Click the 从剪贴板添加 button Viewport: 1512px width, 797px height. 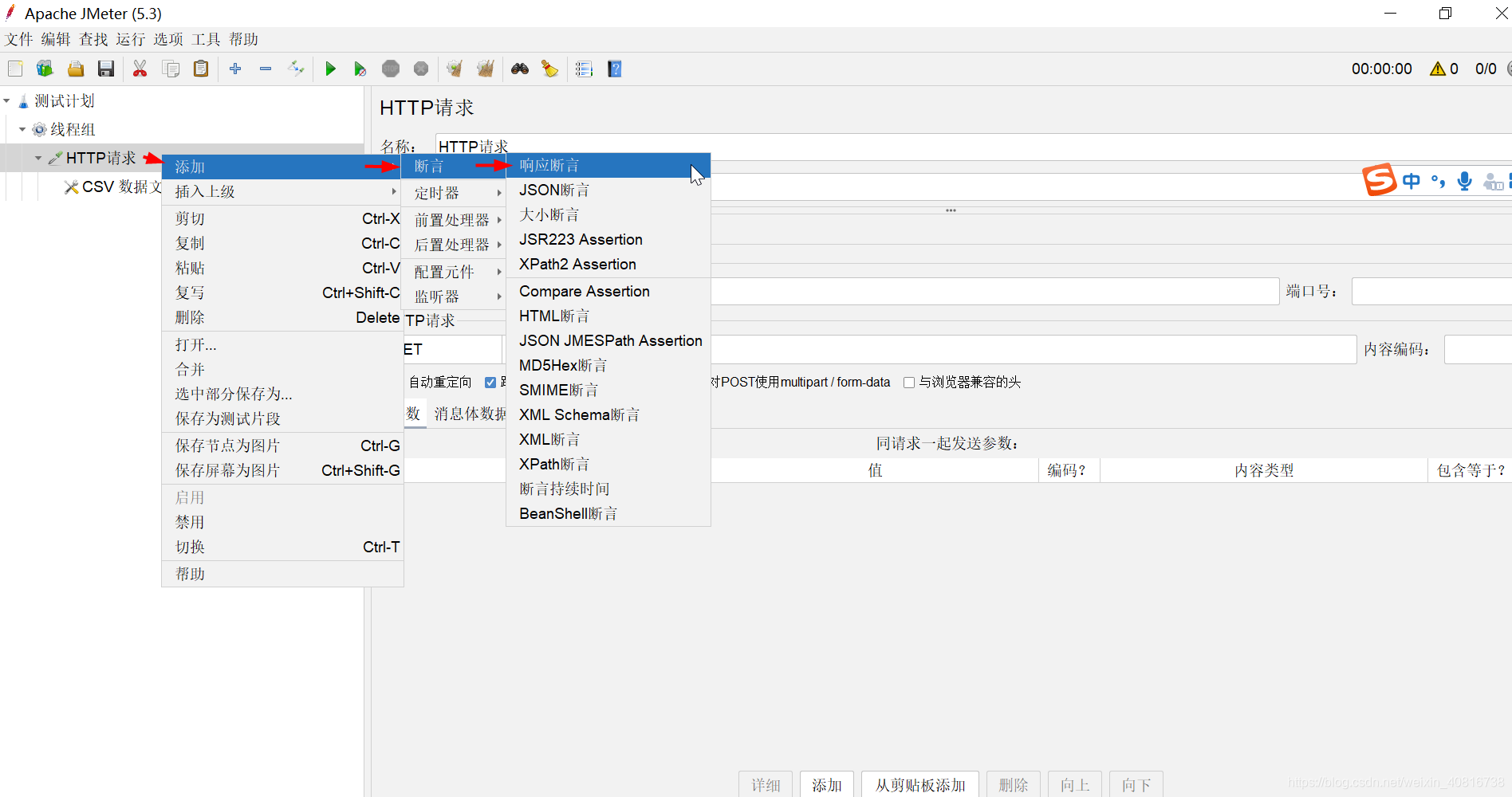(x=920, y=785)
